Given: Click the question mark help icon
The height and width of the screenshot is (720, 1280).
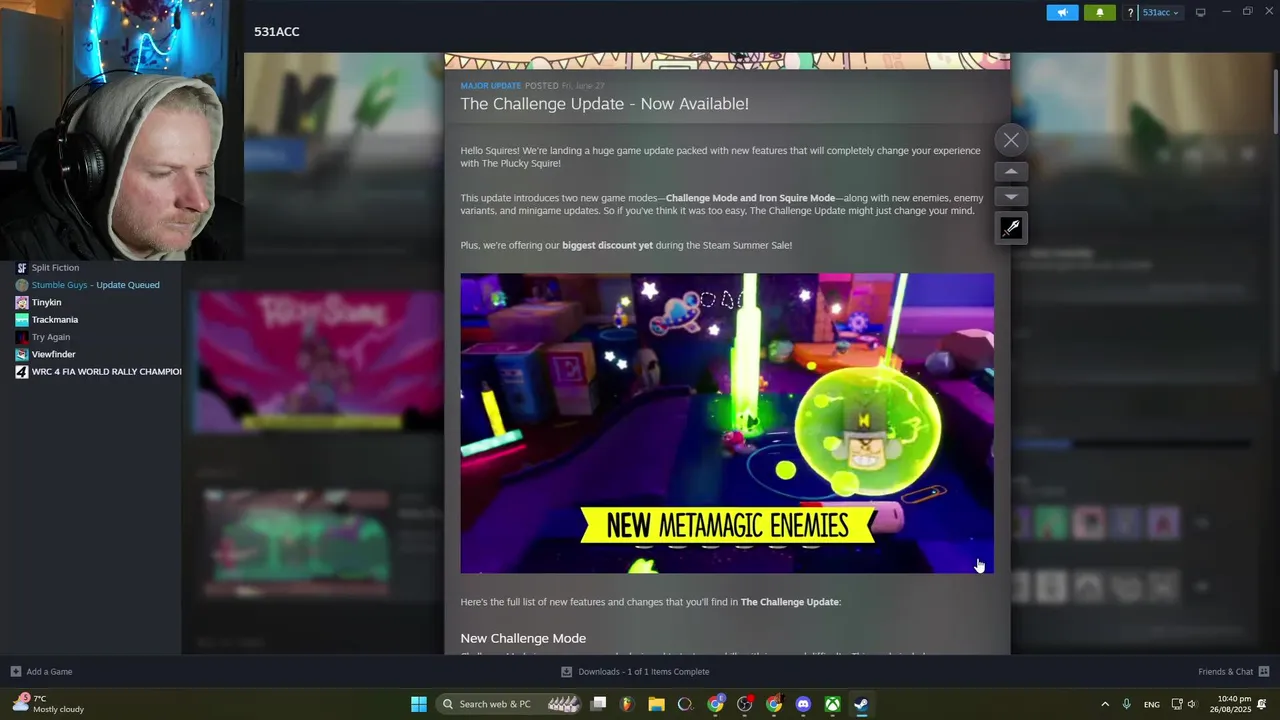Looking at the screenshot, I should click(1130, 13).
